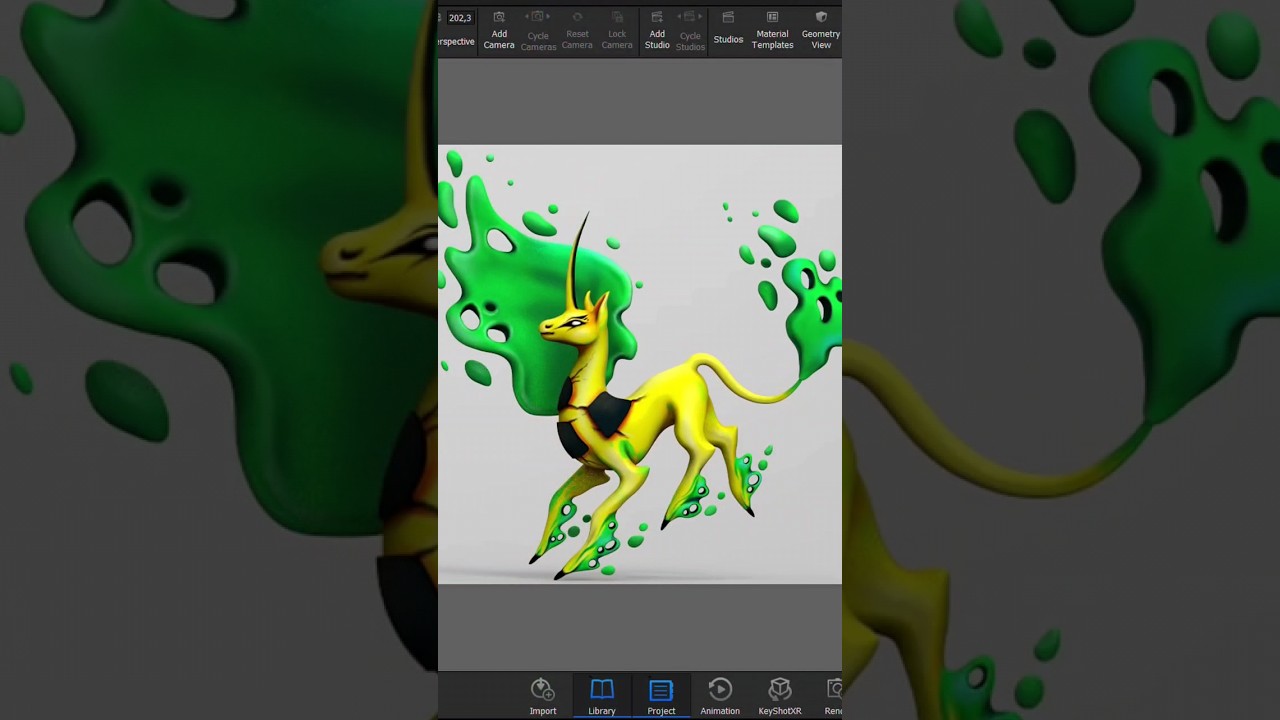Open Material Templates
This screenshot has height=720, width=1280.
(x=773, y=30)
